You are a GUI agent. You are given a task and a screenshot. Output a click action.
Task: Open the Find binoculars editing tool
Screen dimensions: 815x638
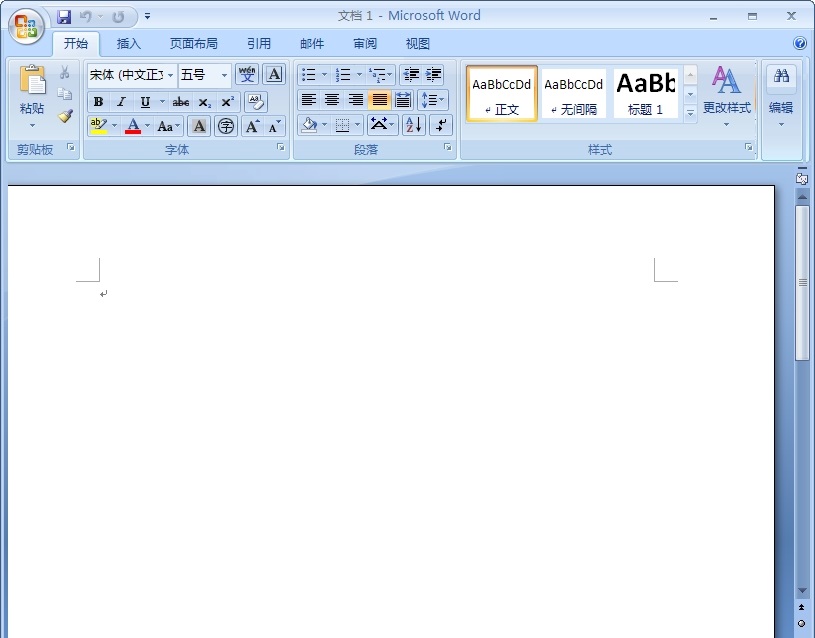tap(781, 76)
